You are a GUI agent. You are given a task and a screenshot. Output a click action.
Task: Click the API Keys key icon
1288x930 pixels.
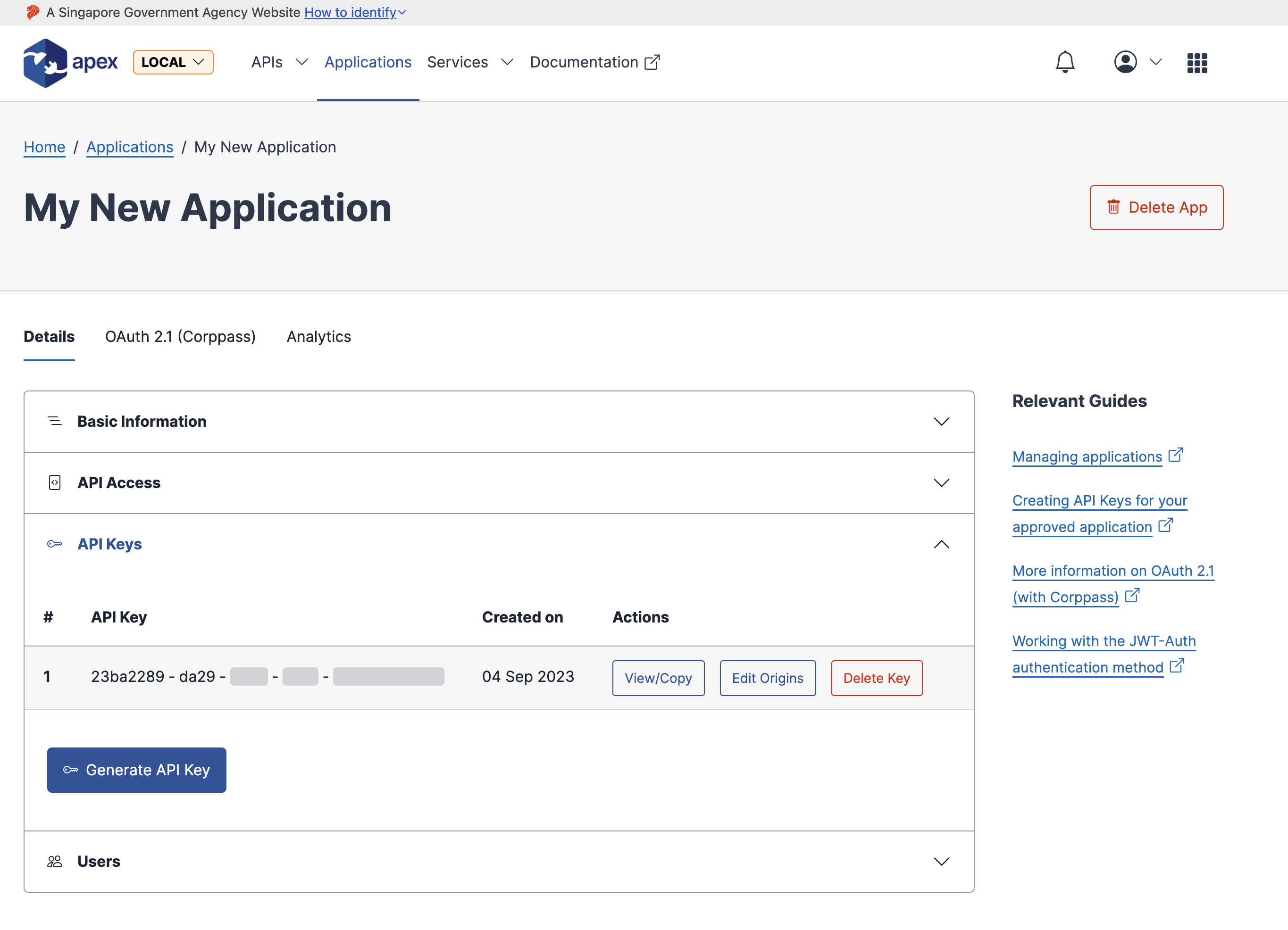[55, 544]
